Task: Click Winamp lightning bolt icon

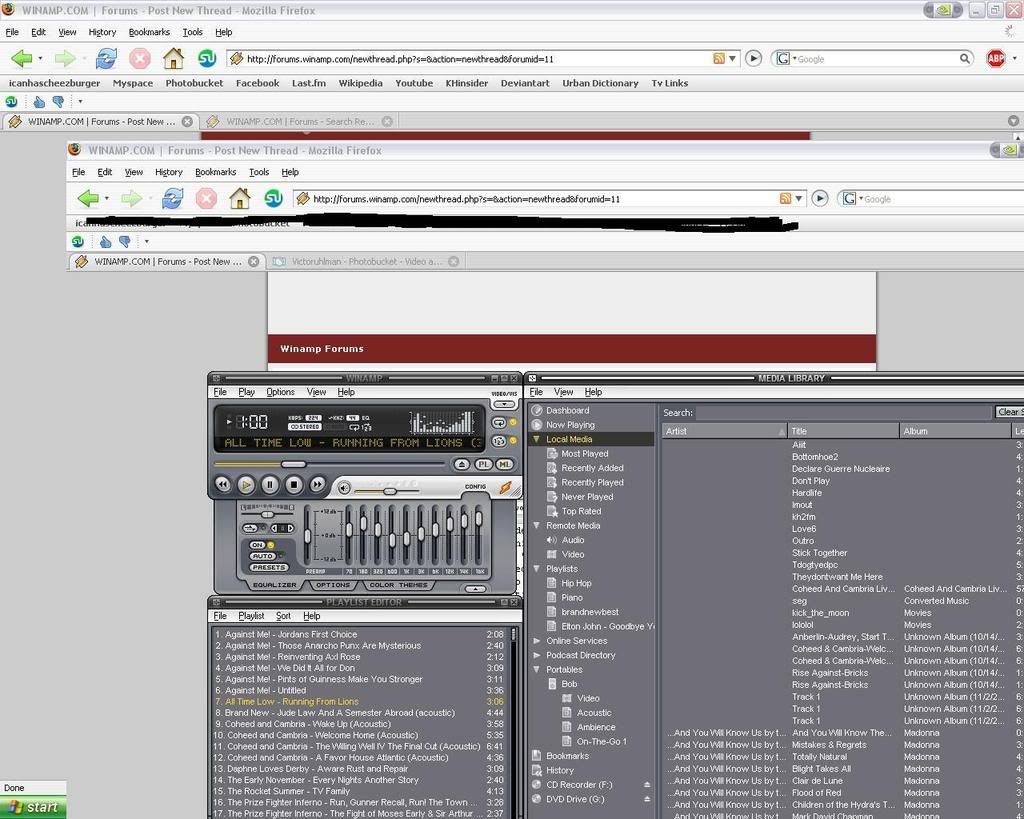Action: tap(505, 487)
